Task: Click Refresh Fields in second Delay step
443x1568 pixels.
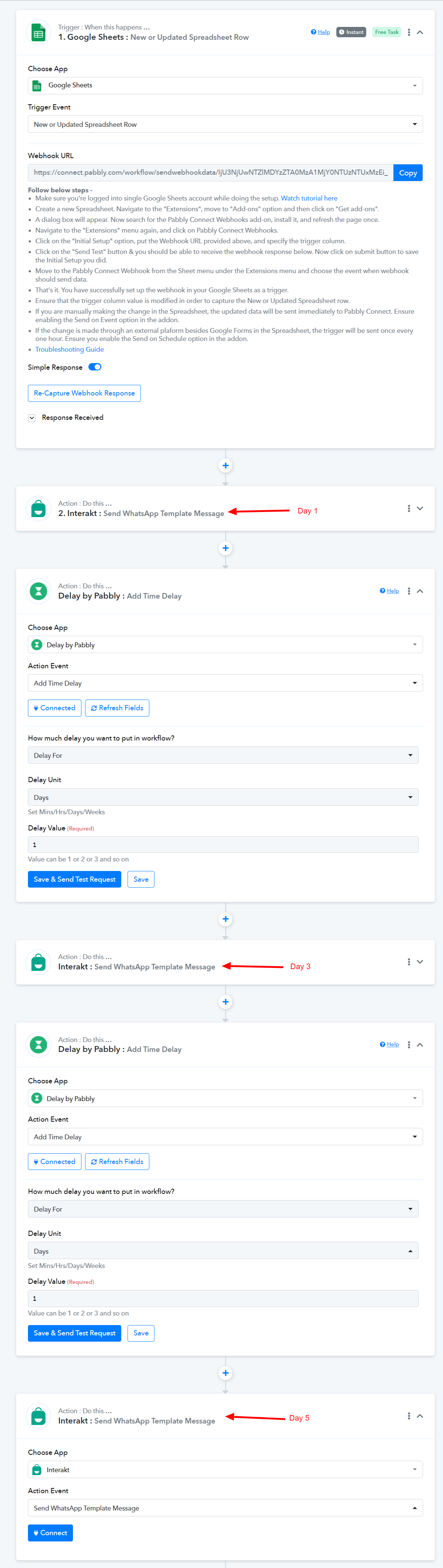Action: (117, 1162)
